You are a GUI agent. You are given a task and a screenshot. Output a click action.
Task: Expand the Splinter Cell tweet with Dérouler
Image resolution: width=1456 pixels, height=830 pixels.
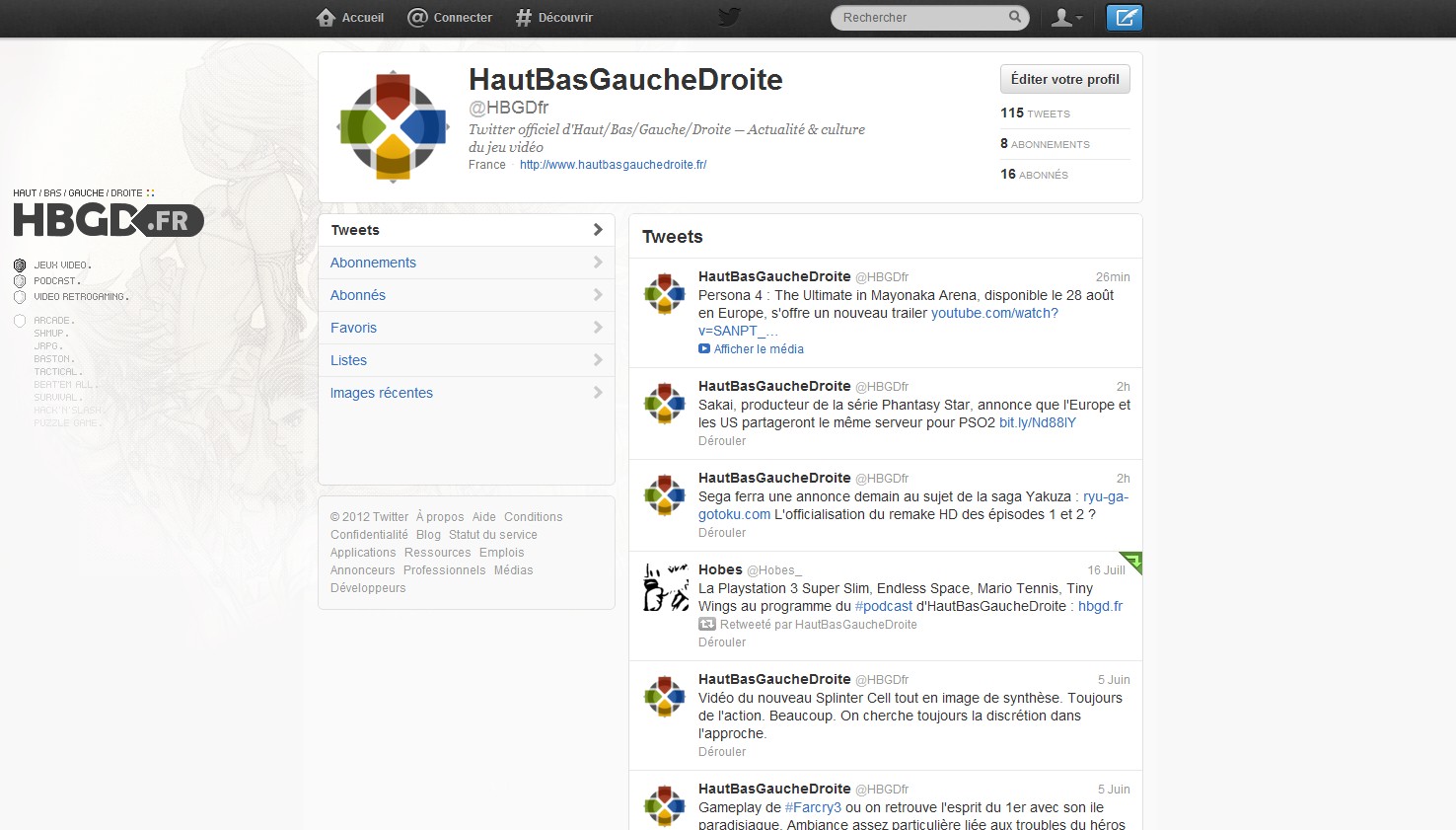click(722, 752)
